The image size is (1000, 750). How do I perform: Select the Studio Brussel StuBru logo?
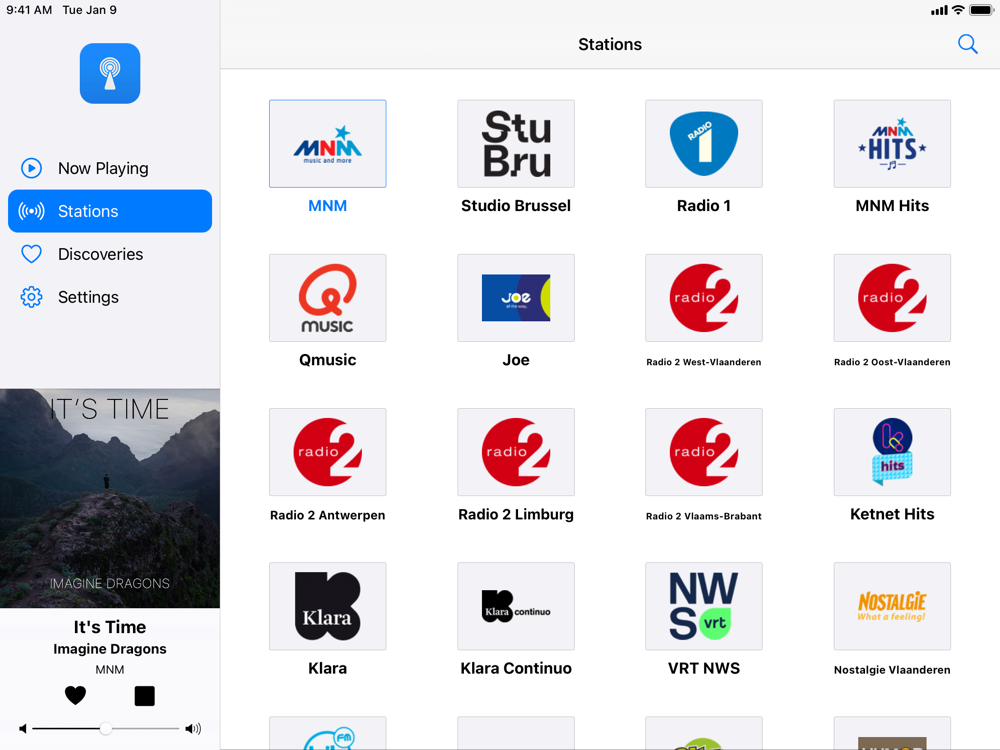(x=516, y=143)
